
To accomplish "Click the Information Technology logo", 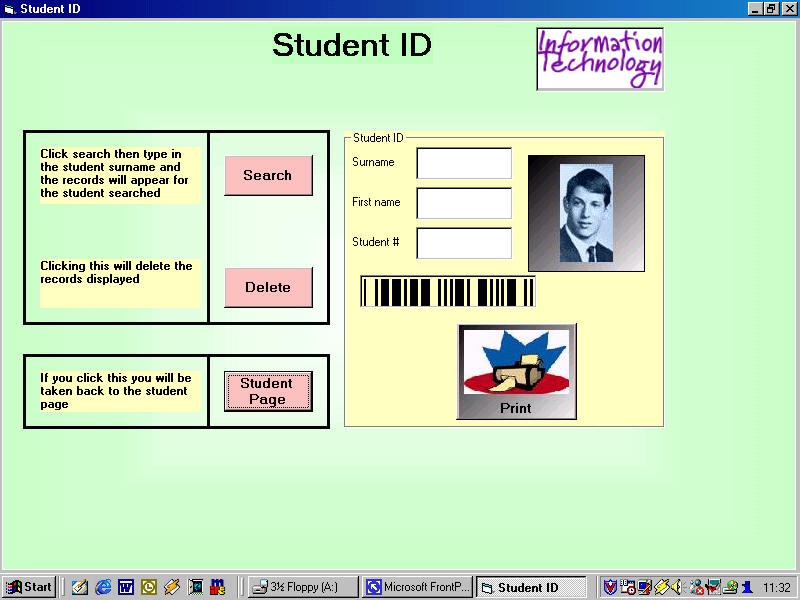I will 600,59.
